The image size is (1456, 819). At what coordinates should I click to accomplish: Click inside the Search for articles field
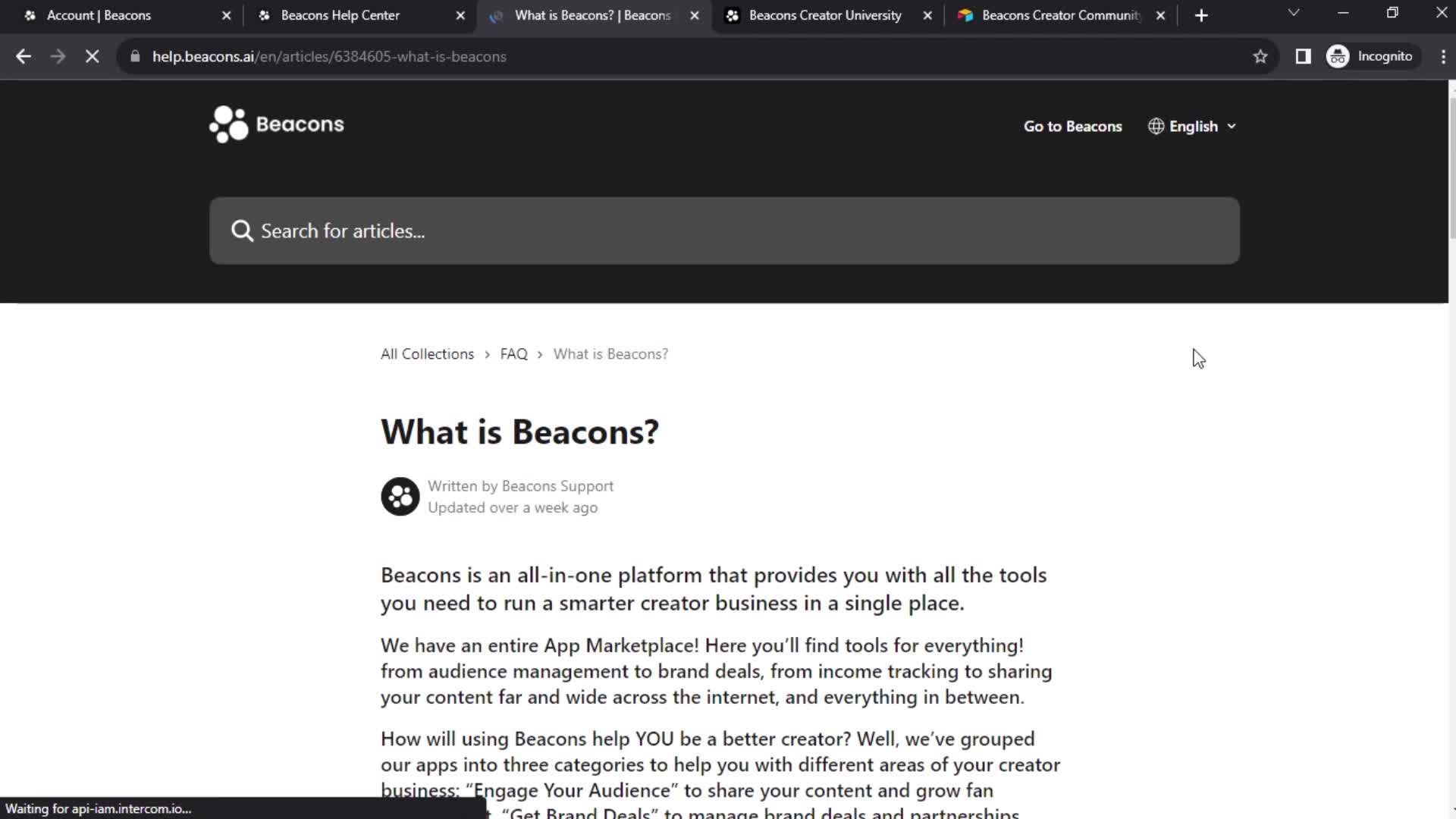tap(728, 231)
